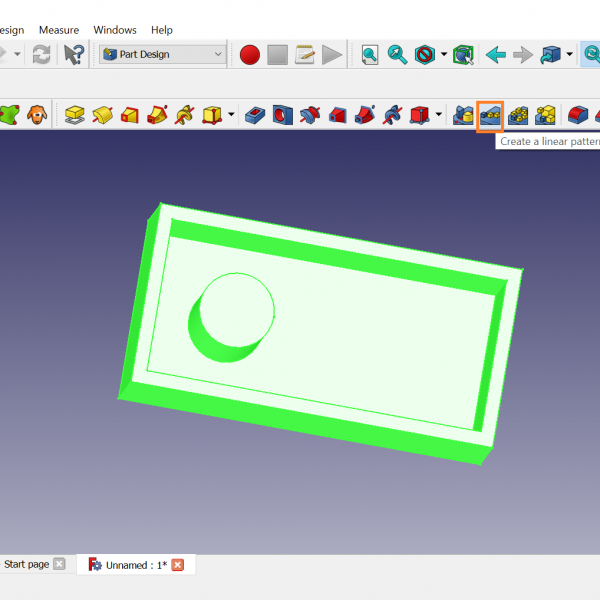Click the Pad tool icon
This screenshot has width=600, height=600.
click(x=74, y=115)
